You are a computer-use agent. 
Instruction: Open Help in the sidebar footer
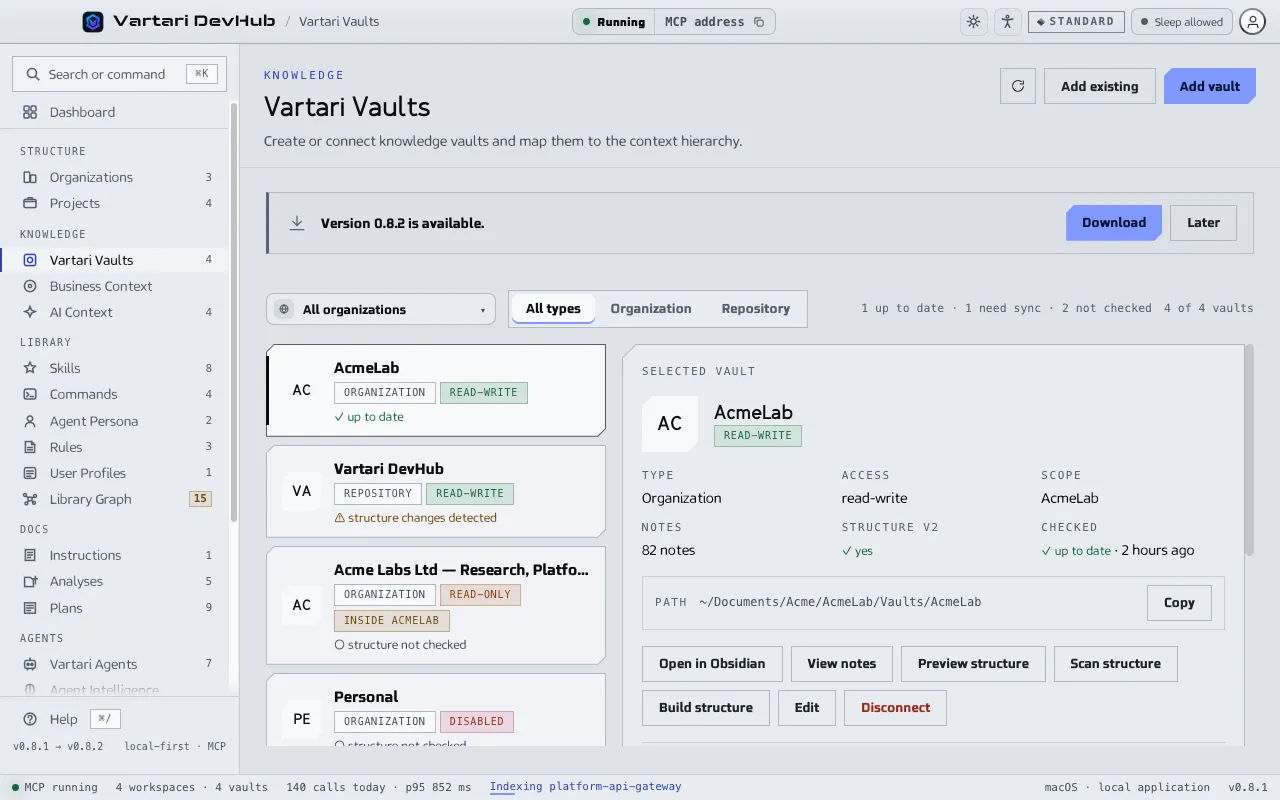(63, 719)
